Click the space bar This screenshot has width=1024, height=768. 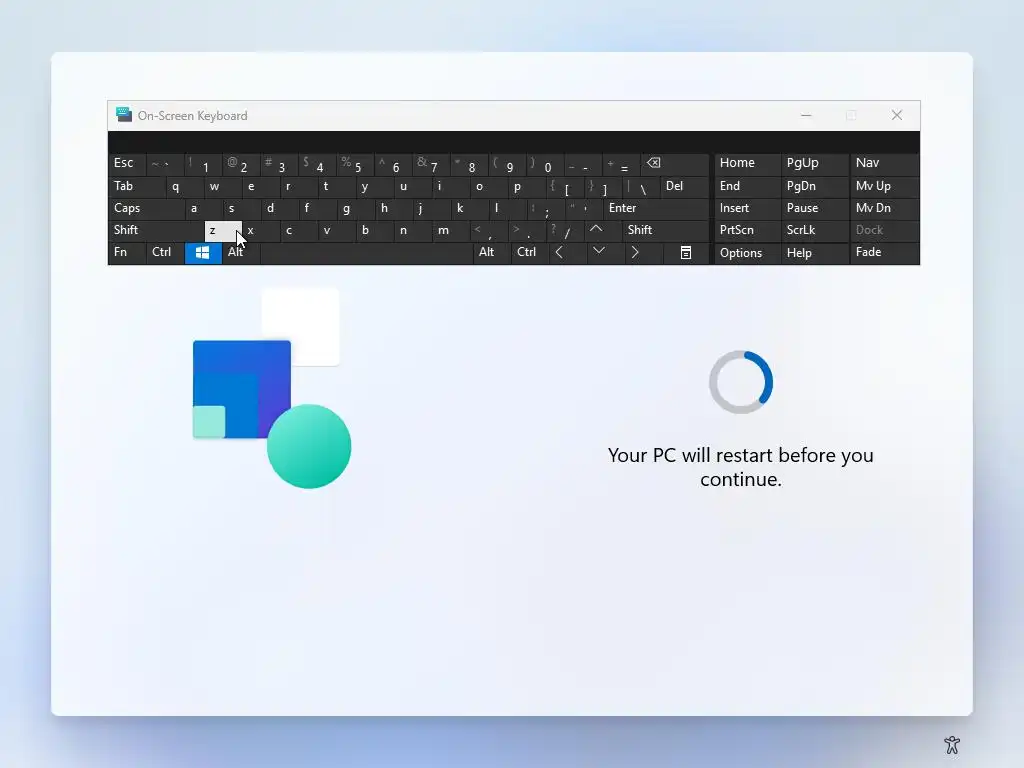pyautogui.click(x=366, y=253)
